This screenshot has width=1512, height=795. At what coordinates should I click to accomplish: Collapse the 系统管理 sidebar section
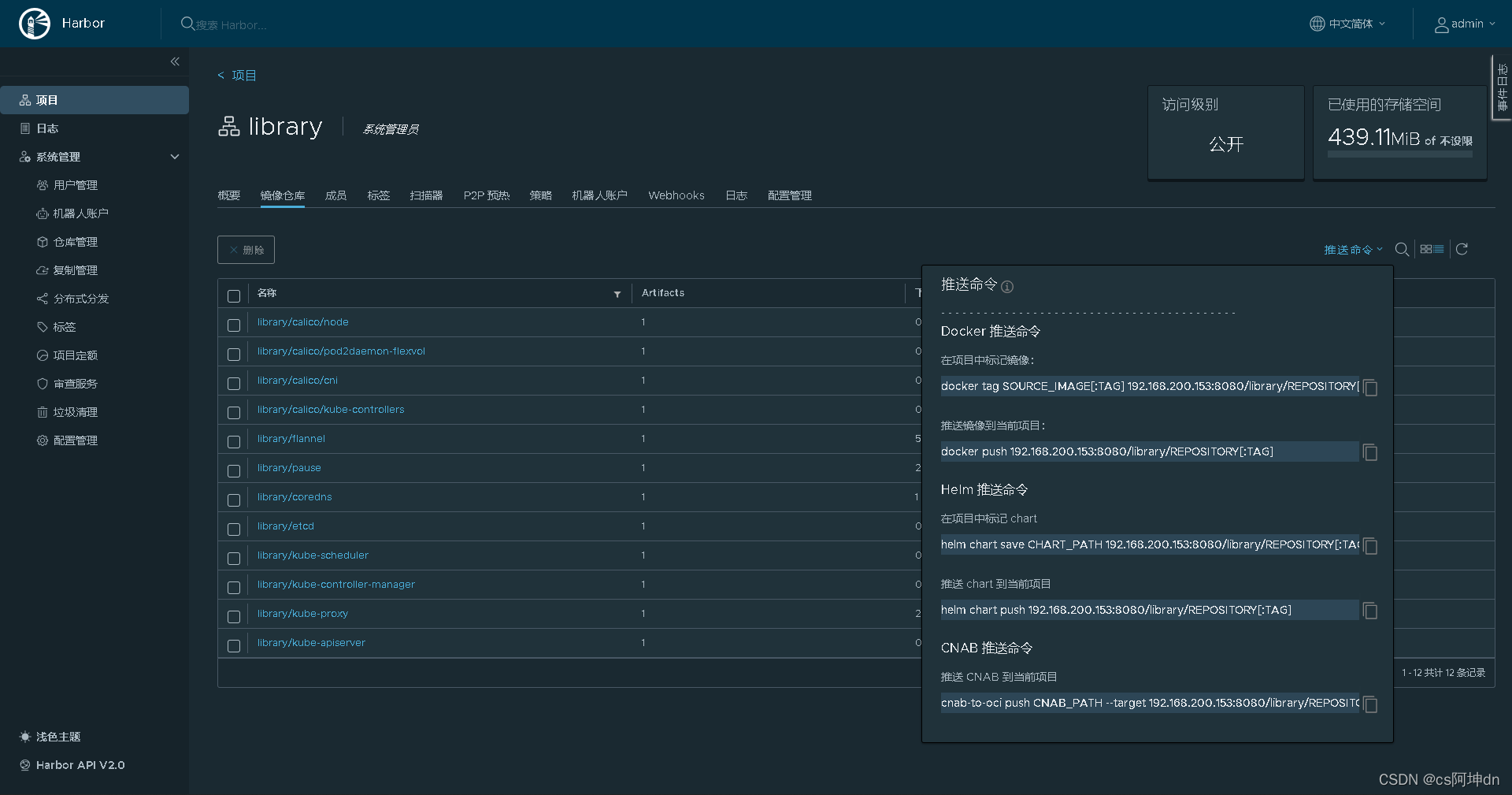175,157
